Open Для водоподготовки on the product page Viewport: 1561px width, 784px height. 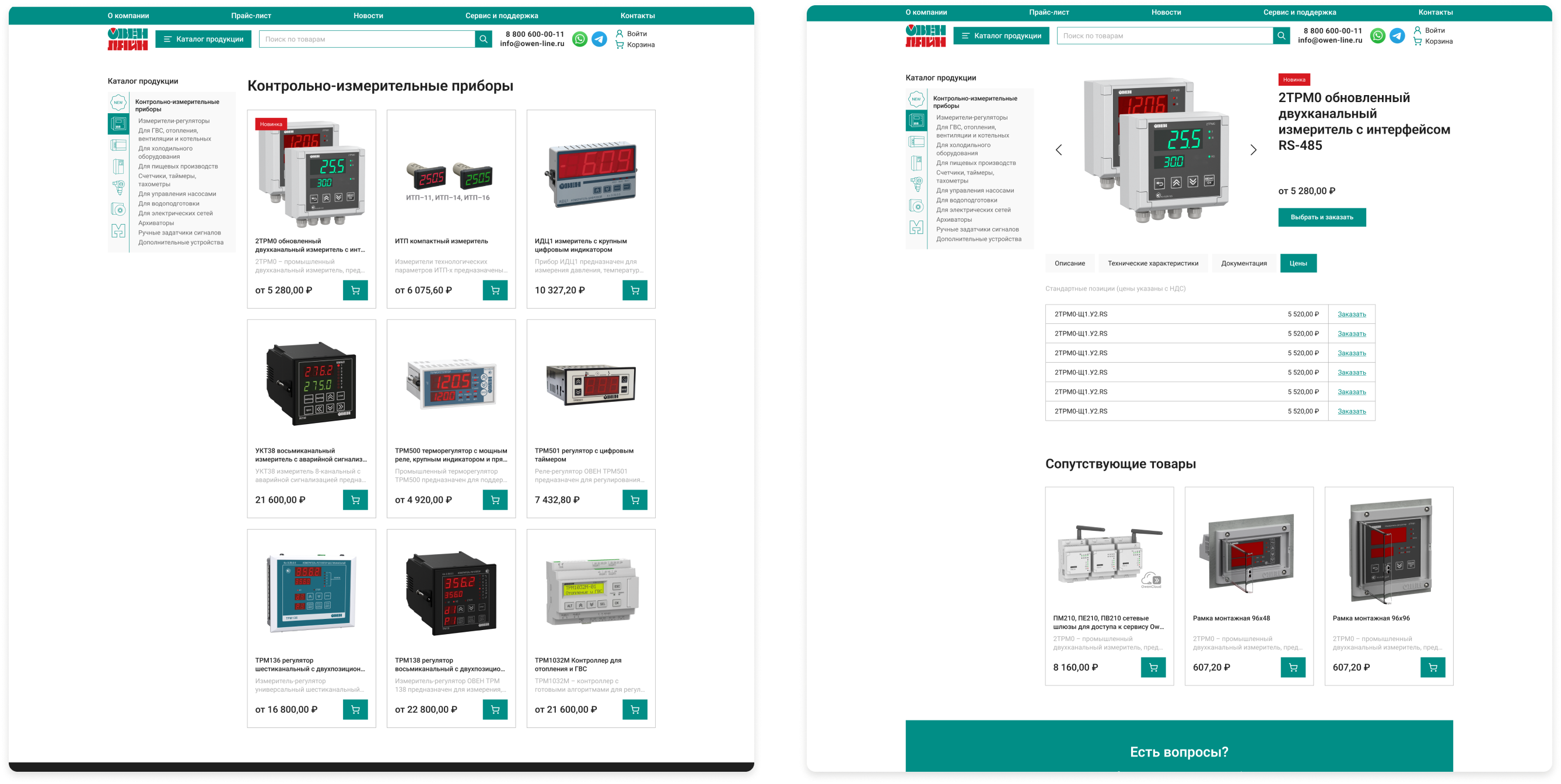click(967, 201)
